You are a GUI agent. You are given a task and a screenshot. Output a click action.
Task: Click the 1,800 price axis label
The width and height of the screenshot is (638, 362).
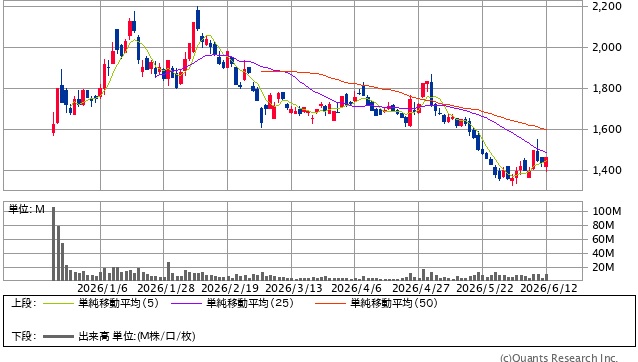tap(607, 88)
